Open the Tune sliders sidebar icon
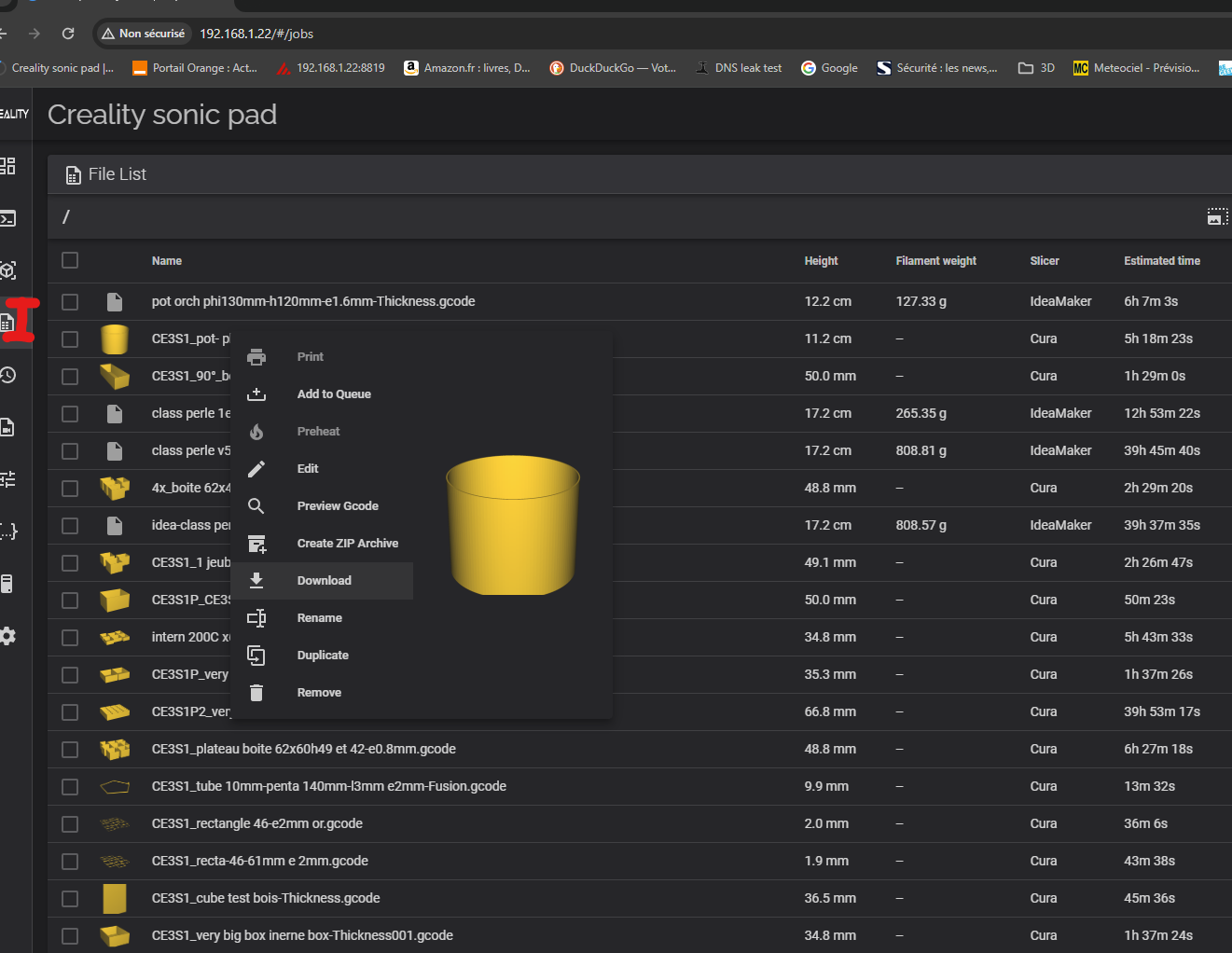This screenshot has width=1232, height=953. 7,479
